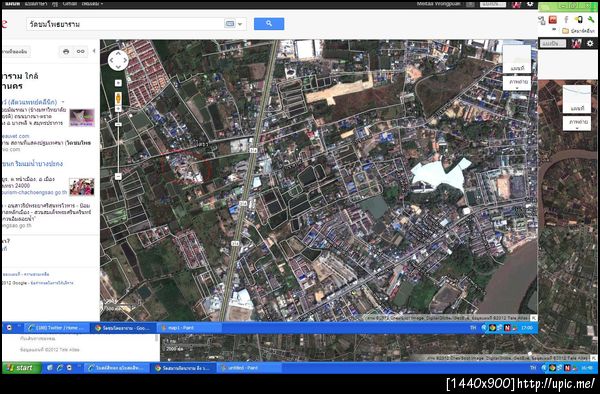The width and height of the screenshot is (600, 394).
Task: Open the on-screen keyboard icon in search box
Action: tap(230, 24)
